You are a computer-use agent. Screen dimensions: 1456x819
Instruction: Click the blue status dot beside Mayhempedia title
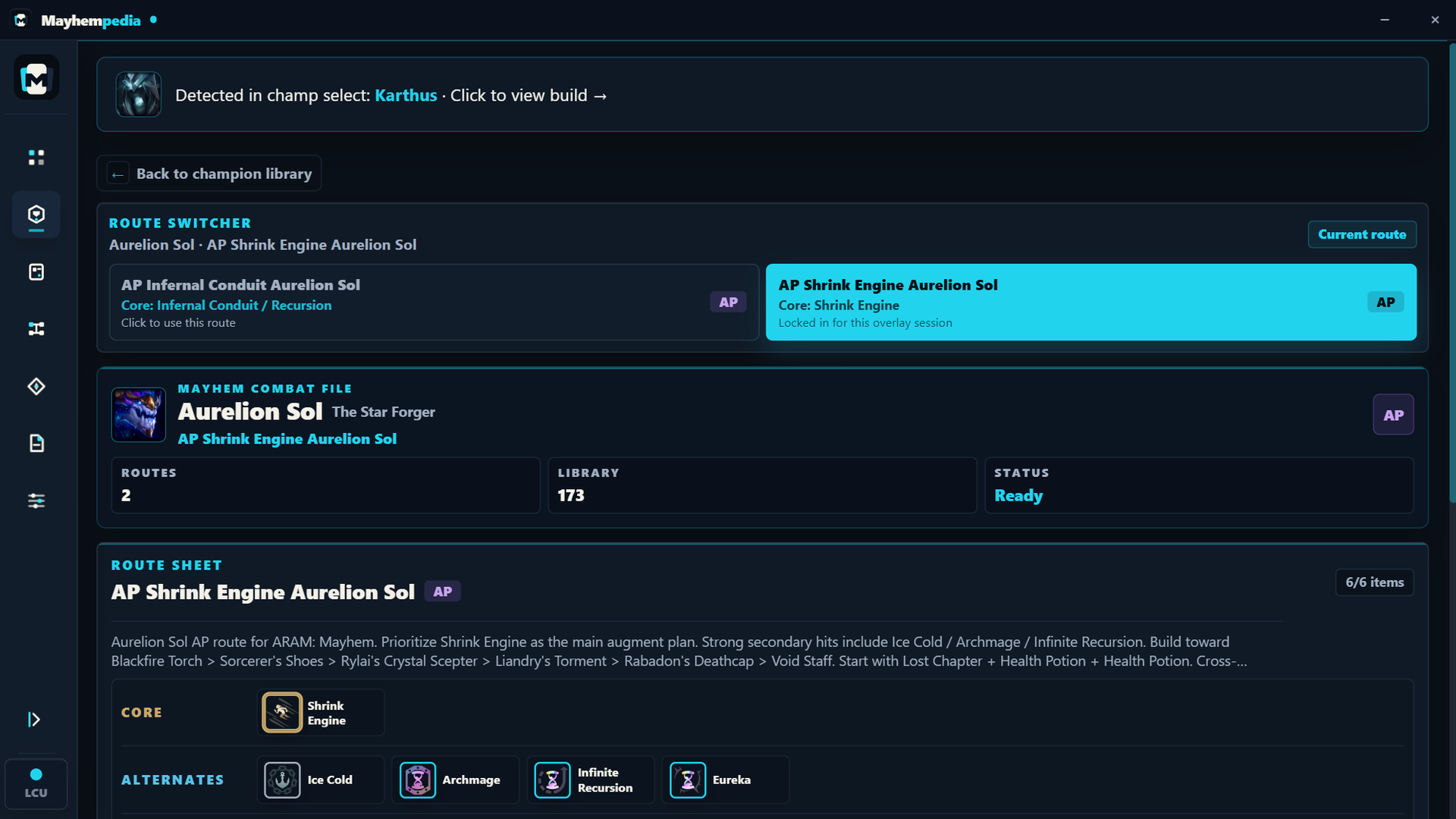[x=153, y=20]
